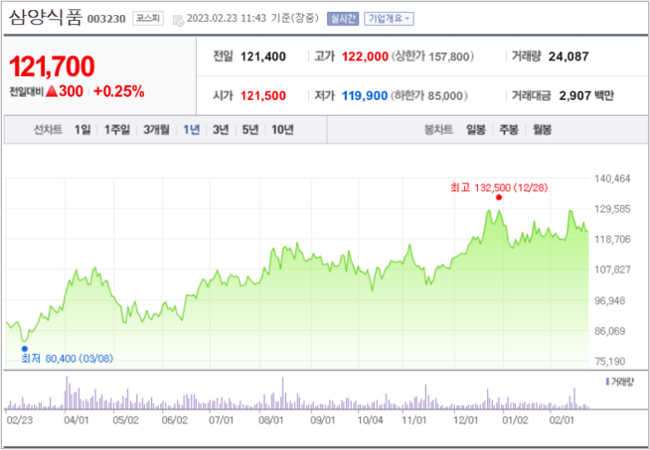Switch chart to 3개월 range
Image resolution: width=650 pixels, height=450 pixels.
[x=156, y=130]
